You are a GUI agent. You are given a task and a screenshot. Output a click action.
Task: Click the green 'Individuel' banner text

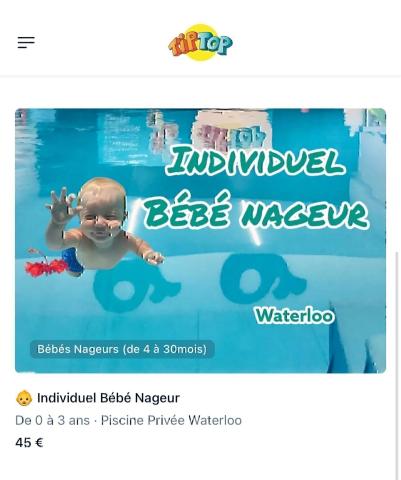point(255,163)
